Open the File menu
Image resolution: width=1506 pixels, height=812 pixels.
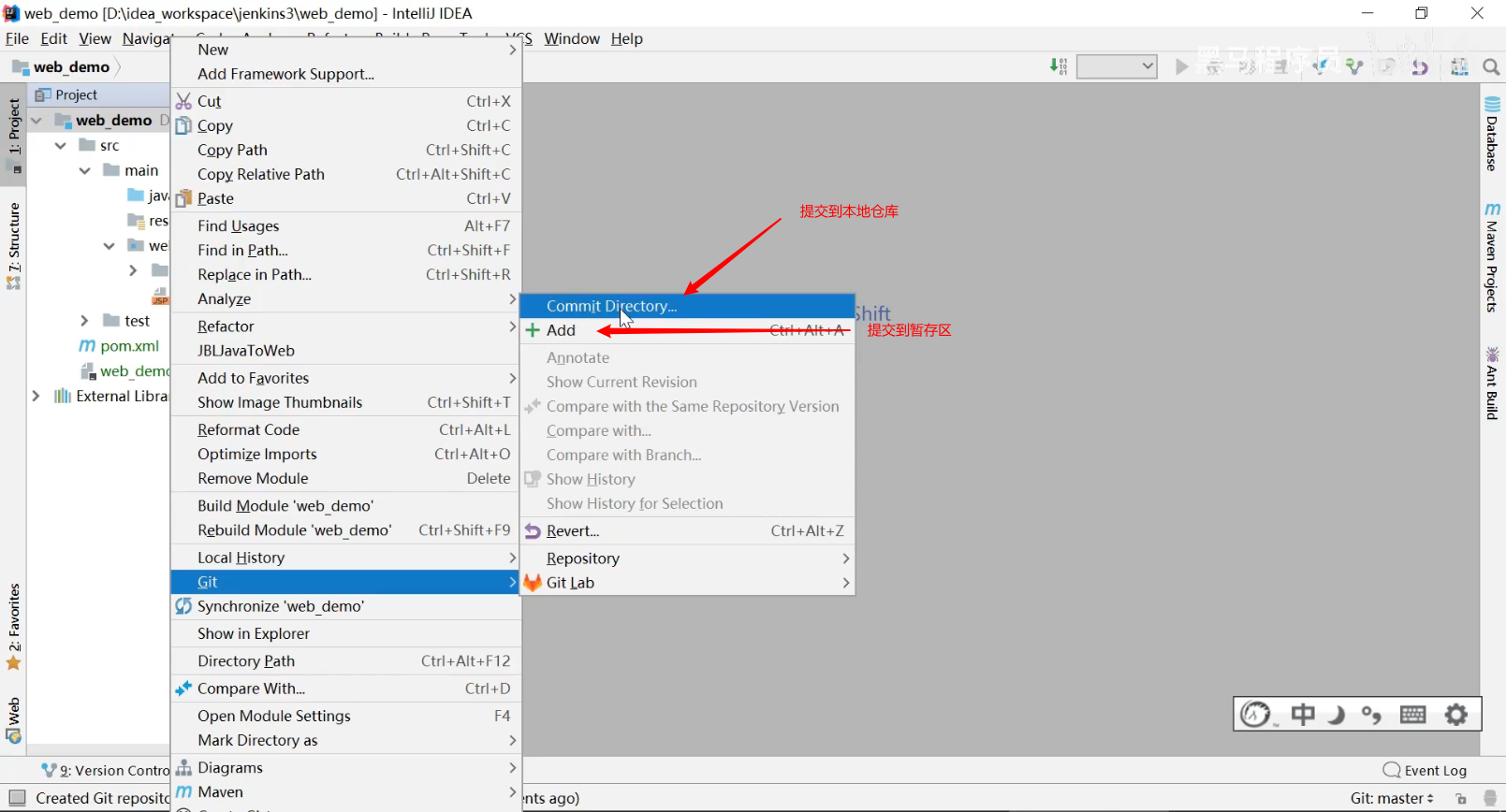tap(17, 38)
